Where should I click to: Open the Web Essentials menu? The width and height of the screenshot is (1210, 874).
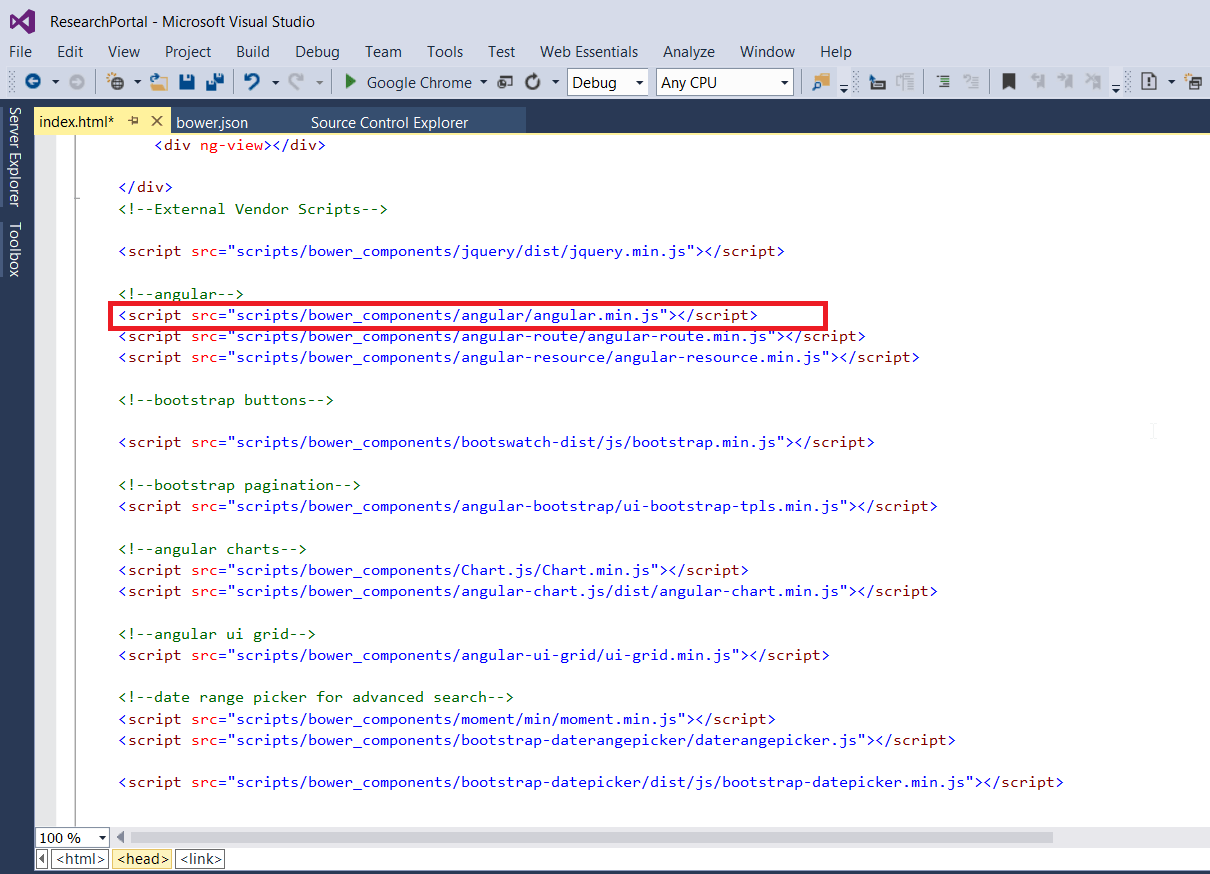(x=589, y=52)
